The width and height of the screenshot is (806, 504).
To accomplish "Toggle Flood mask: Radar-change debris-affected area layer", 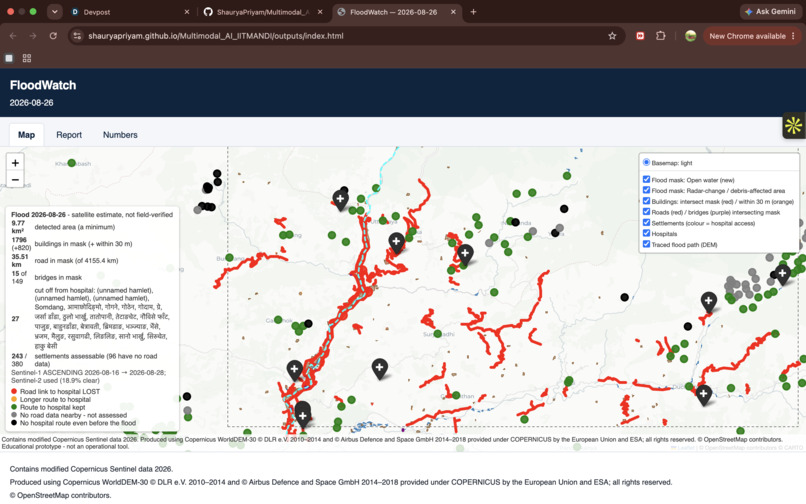I will coord(646,190).
